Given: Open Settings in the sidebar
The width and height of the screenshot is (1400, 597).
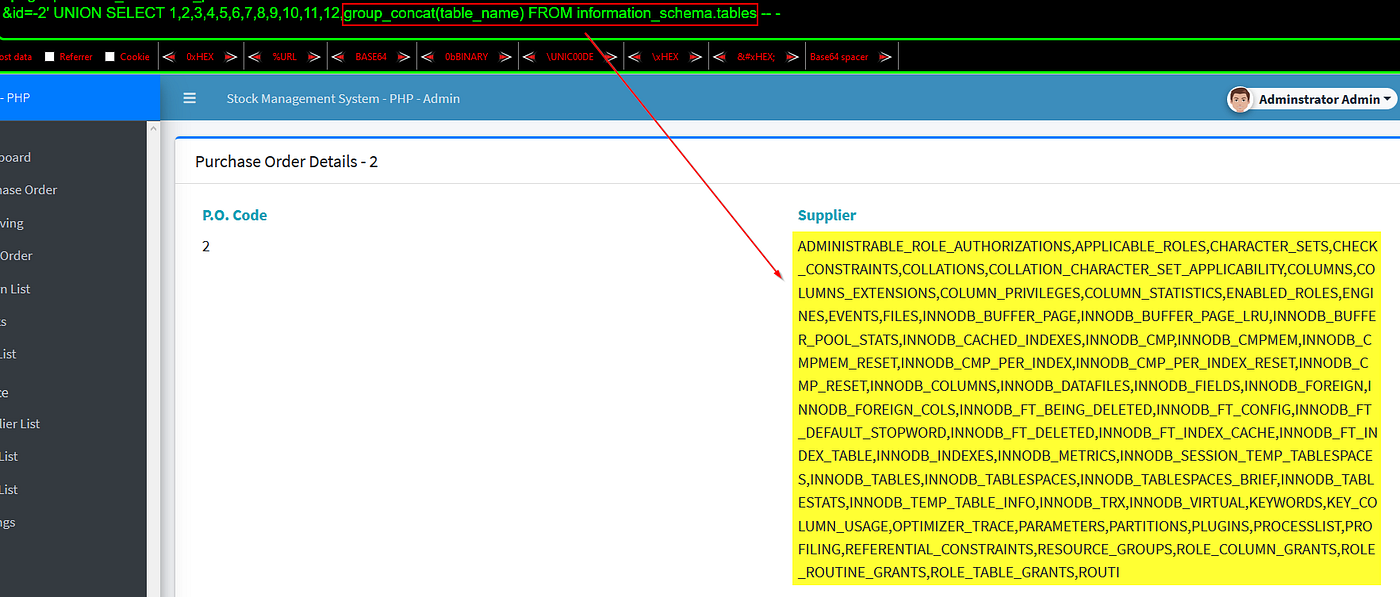Looking at the screenshot, I should click(x=8, y=522).
